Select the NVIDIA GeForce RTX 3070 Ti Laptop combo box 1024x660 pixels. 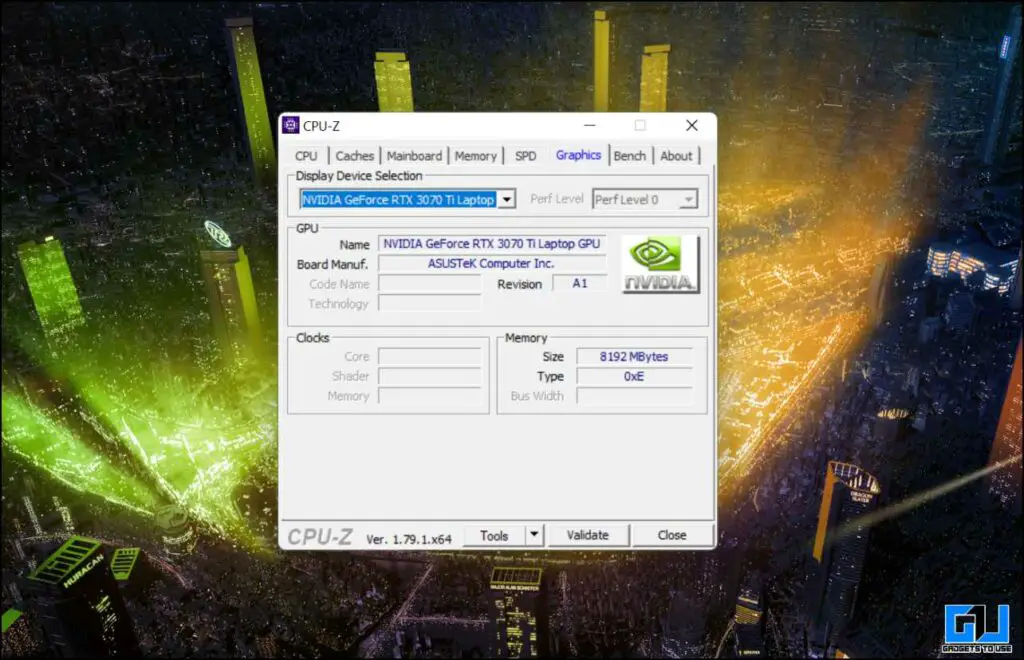coord(408,199)
